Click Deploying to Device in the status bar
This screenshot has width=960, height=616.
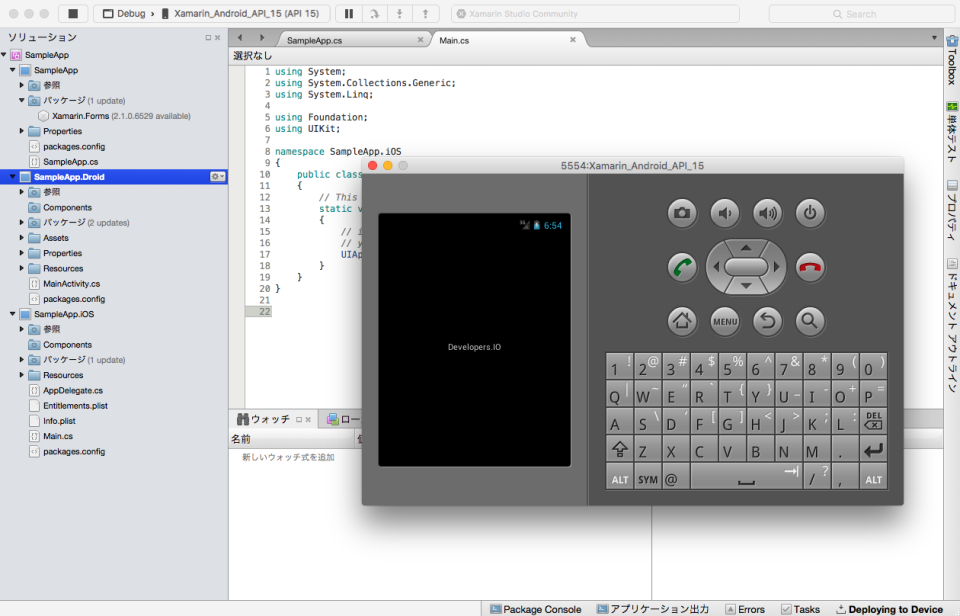889,608
